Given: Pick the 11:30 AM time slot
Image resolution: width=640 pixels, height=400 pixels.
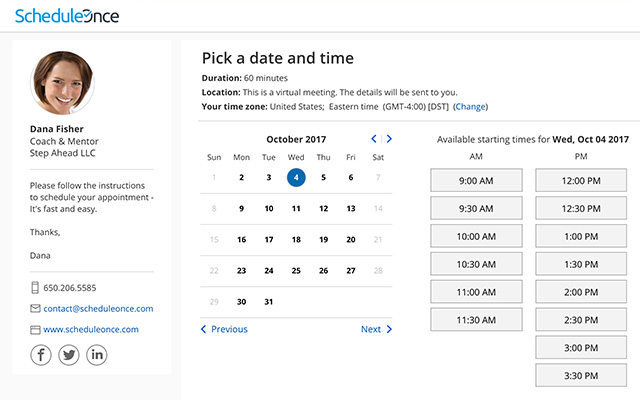Looking at the screenshot, I should (x=476, y=320).
